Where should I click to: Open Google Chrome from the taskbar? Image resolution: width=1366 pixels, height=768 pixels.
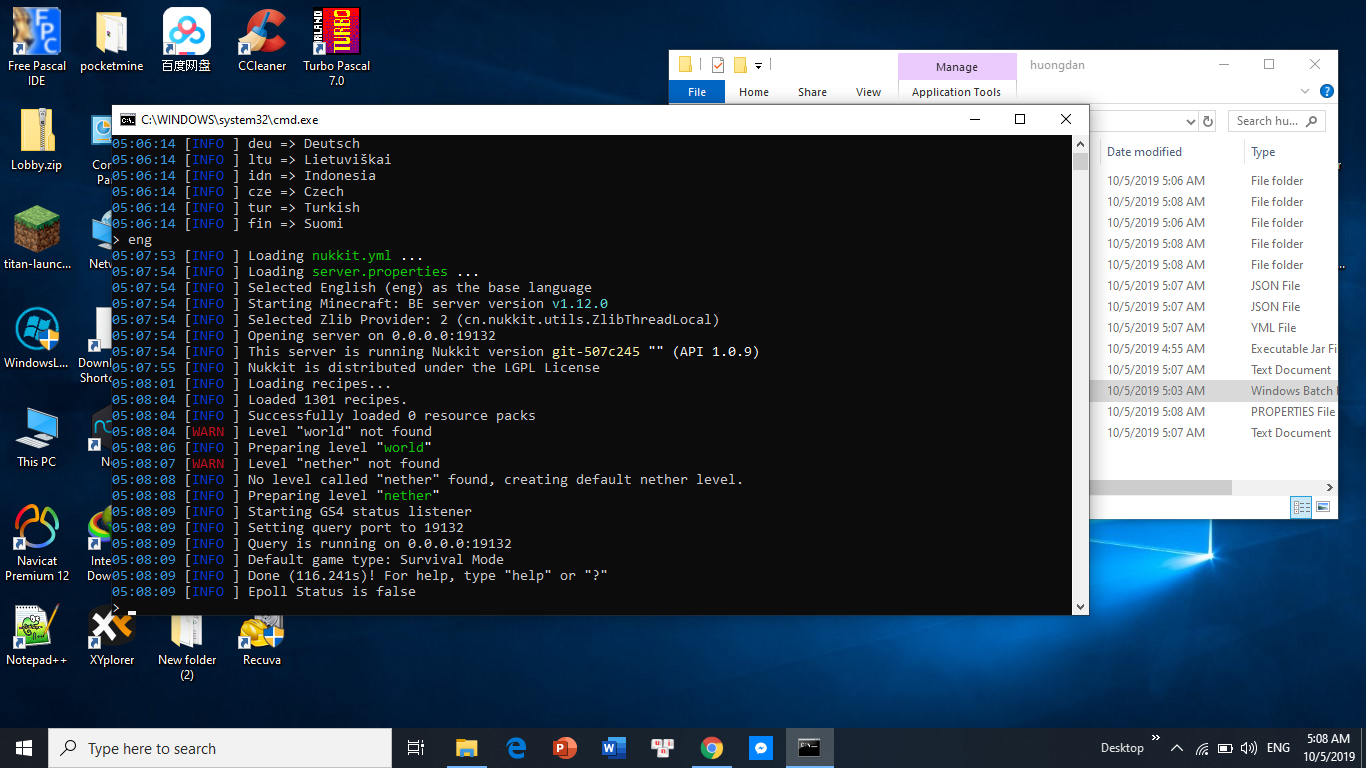(x=711, y=748)
